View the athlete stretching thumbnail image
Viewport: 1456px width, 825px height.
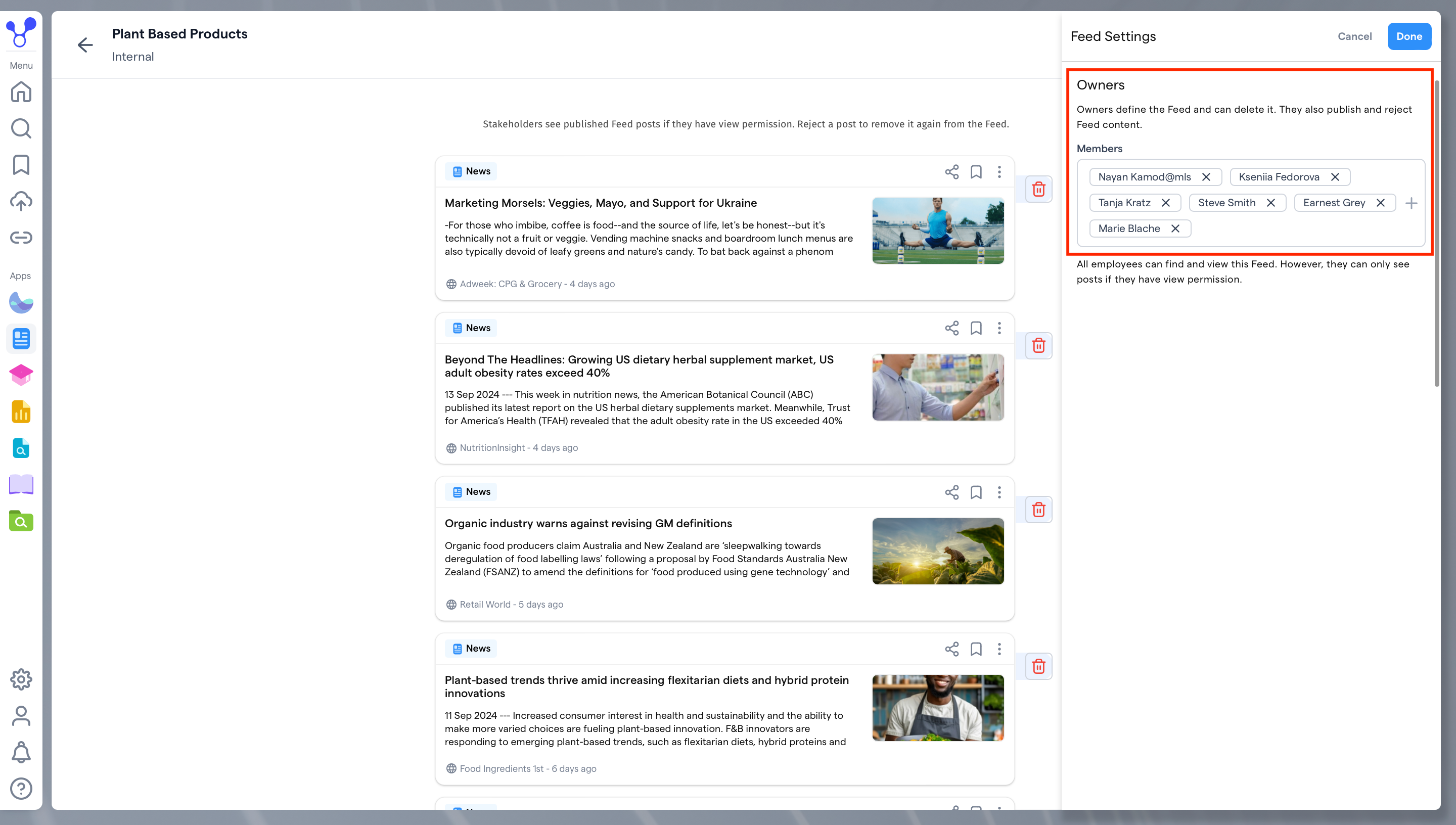(x=938, y=231)
